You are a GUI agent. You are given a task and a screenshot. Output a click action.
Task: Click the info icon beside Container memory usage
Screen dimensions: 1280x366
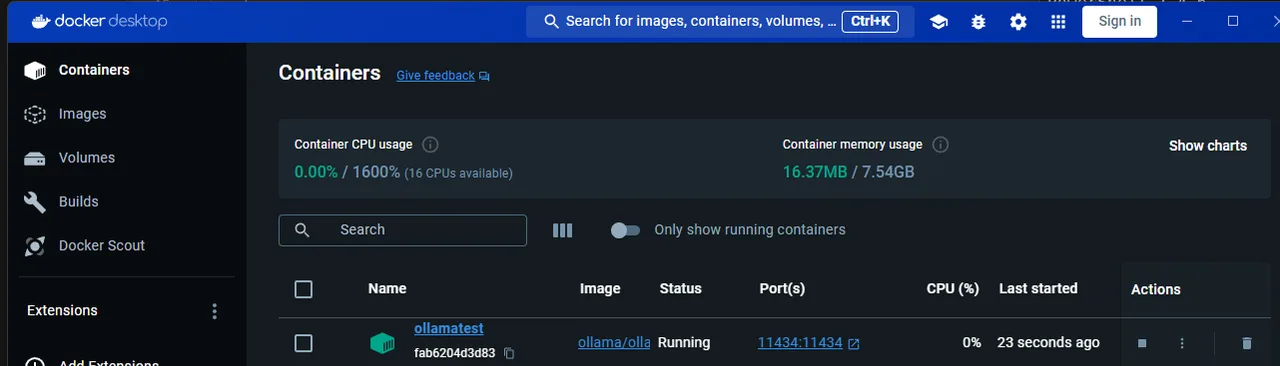pos(940,144)
